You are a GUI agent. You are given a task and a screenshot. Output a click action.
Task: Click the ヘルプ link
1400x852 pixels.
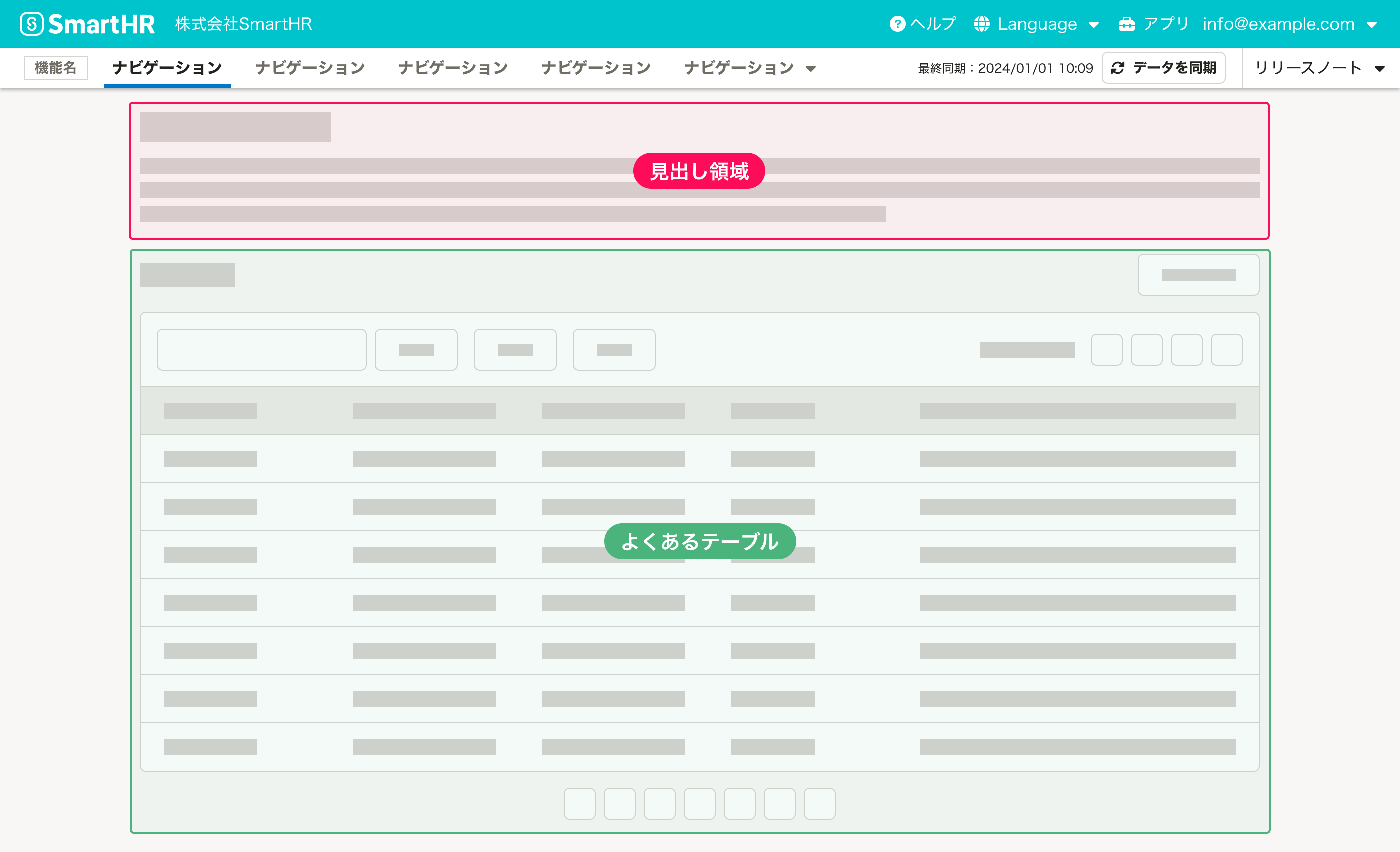(933, 24)
